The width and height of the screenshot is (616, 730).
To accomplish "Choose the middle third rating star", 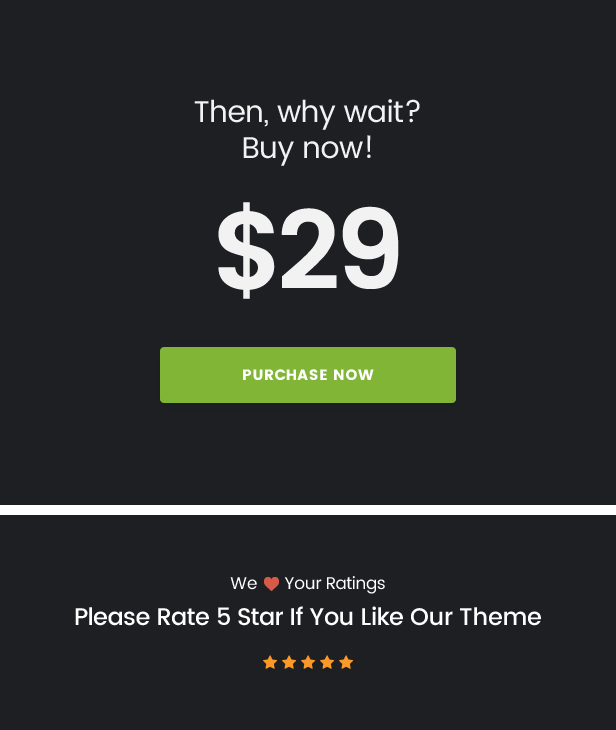I will point(308,662).
